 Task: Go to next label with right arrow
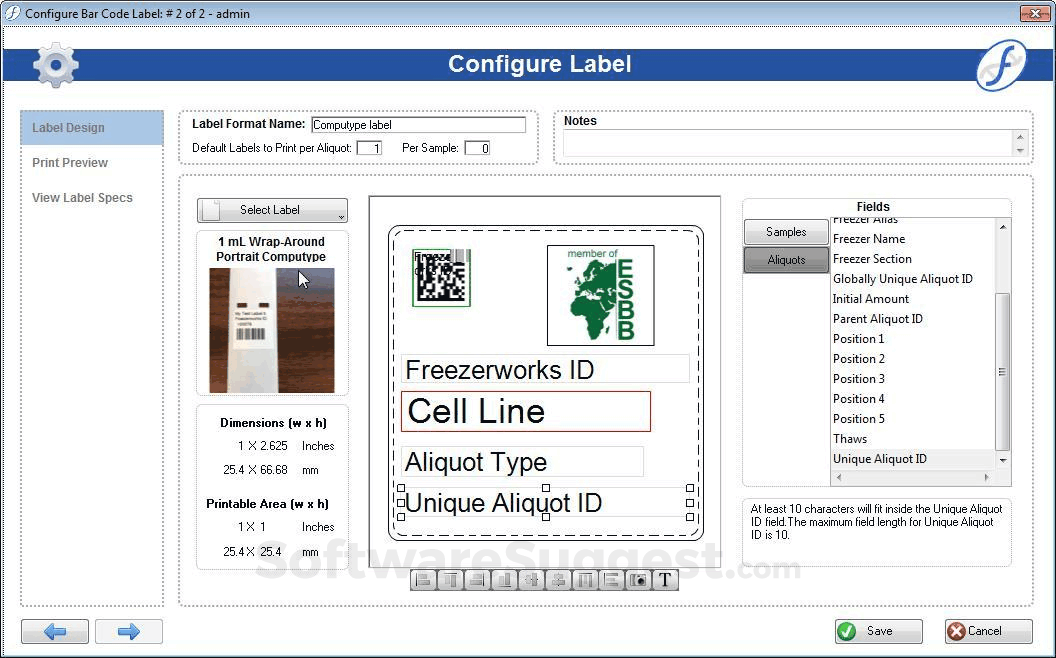click(x=129, y=631)
